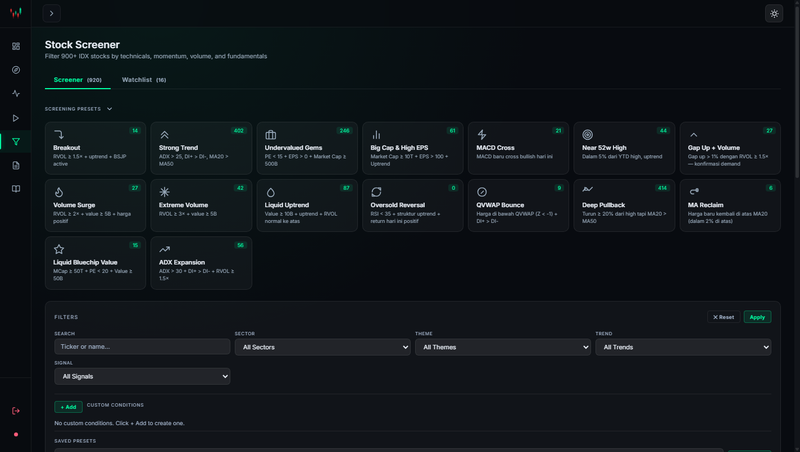Click the Stock Screener heading

click(x=82, y=45)
